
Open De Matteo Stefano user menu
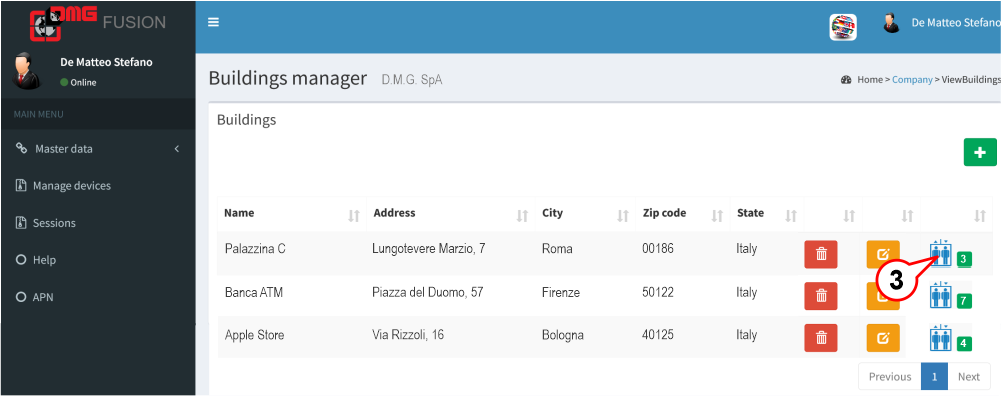pyautogui.click(x=940, y=24)
